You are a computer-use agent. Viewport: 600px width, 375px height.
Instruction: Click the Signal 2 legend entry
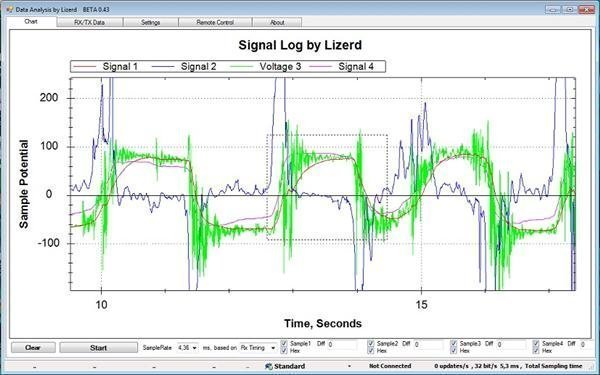(x=184, y=67)
